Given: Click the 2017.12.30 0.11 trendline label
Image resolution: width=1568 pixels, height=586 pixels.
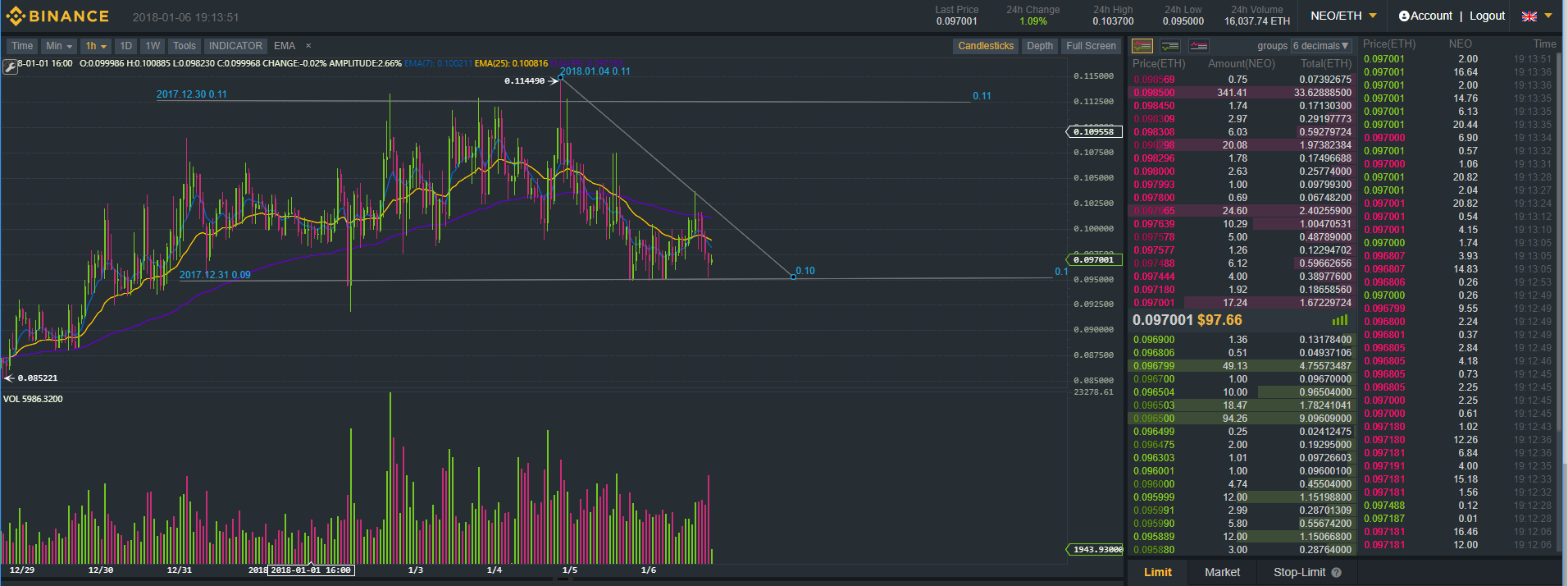Looking at the screenshot, I should click(x=192, y=94).
